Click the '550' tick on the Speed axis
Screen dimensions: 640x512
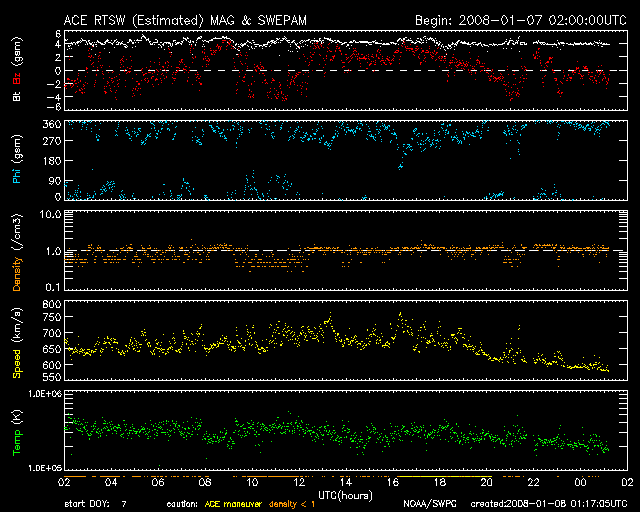(x=52, y=377)
